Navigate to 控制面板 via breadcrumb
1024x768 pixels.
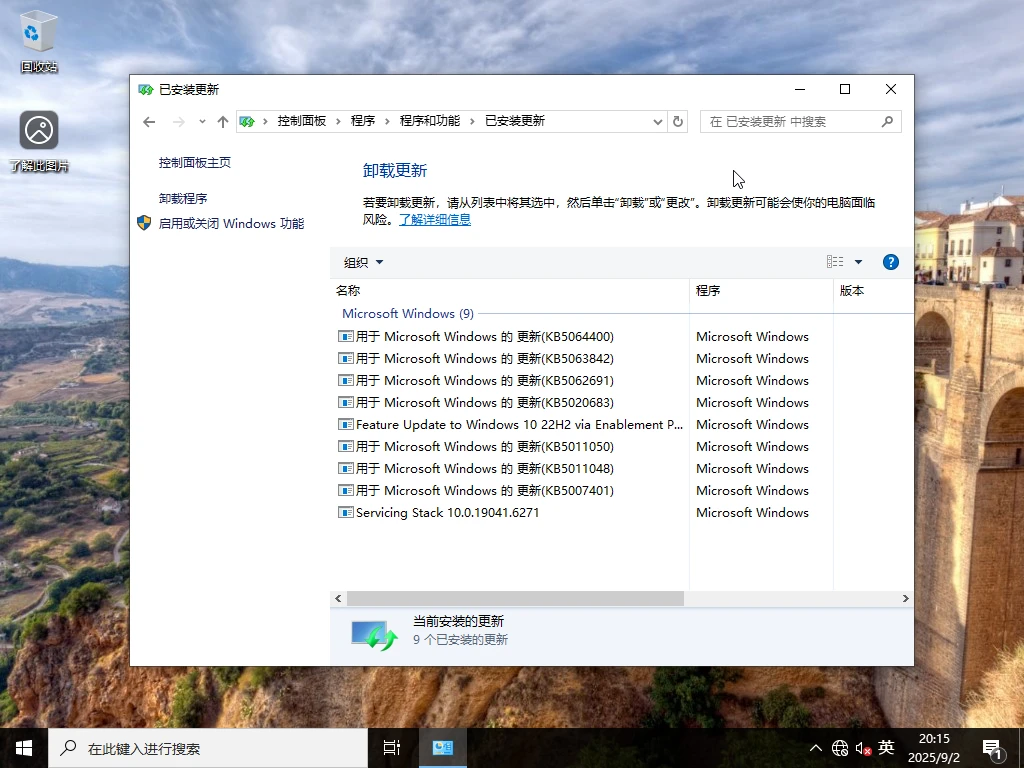[302, 120]
